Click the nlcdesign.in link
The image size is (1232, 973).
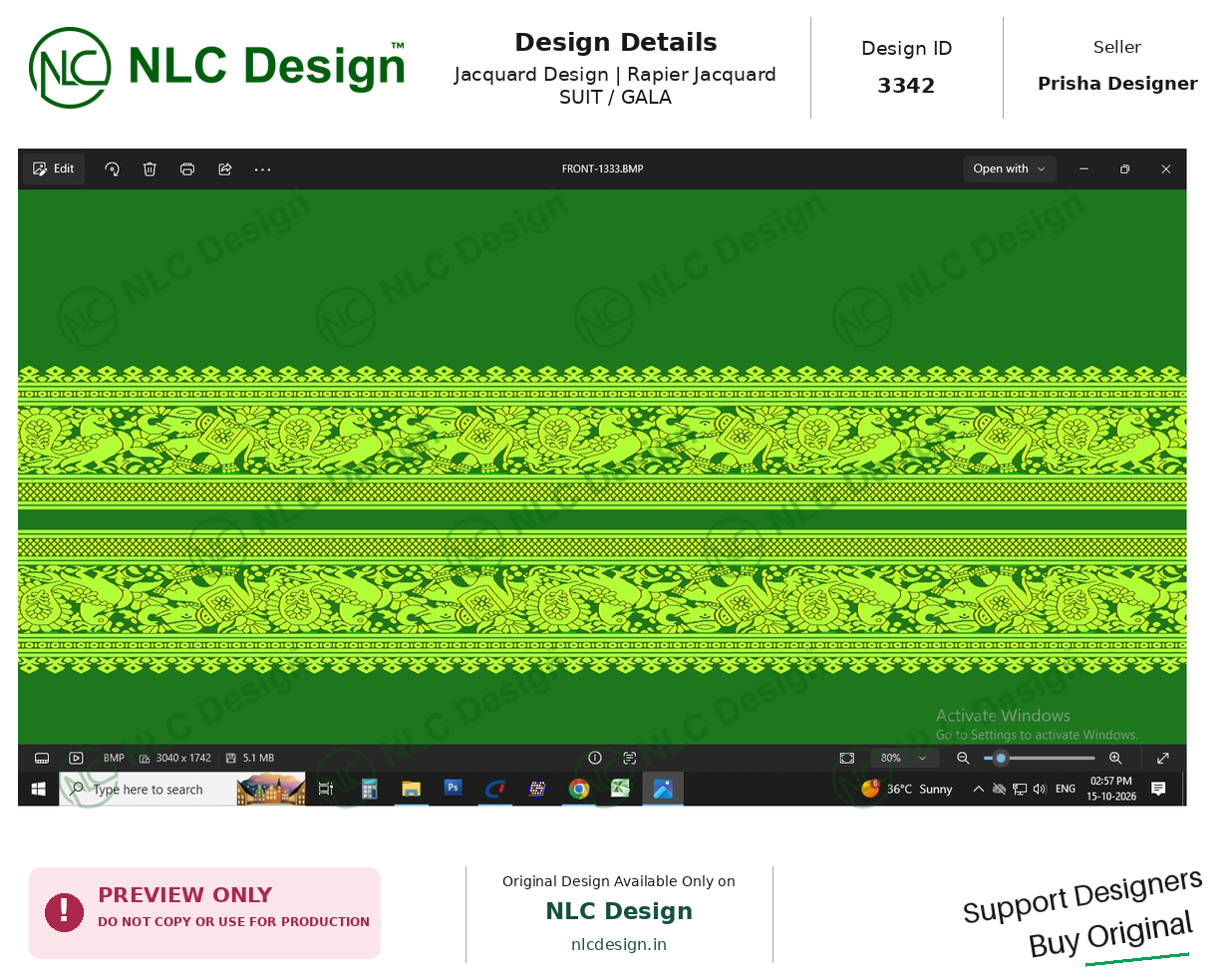click(619, 945)
